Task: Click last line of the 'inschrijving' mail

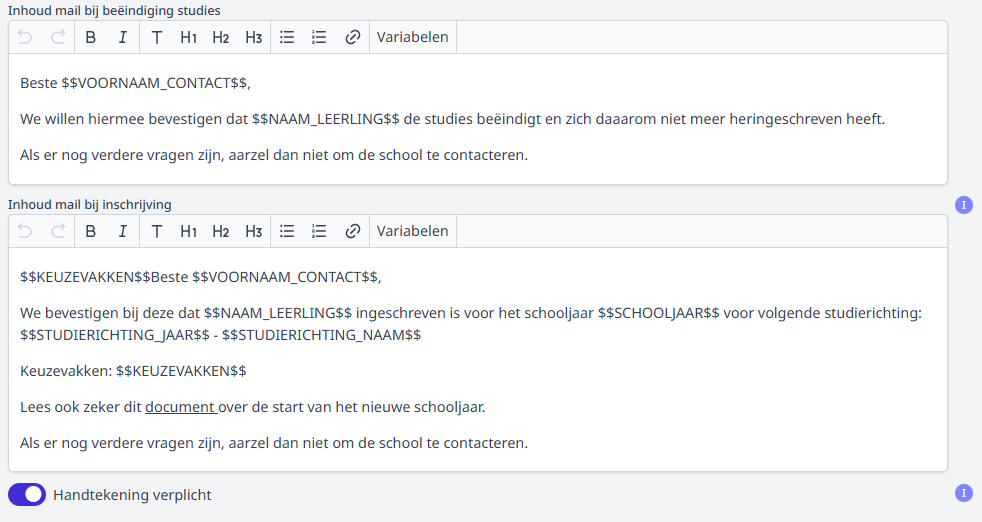Action: tap(274, 443)
